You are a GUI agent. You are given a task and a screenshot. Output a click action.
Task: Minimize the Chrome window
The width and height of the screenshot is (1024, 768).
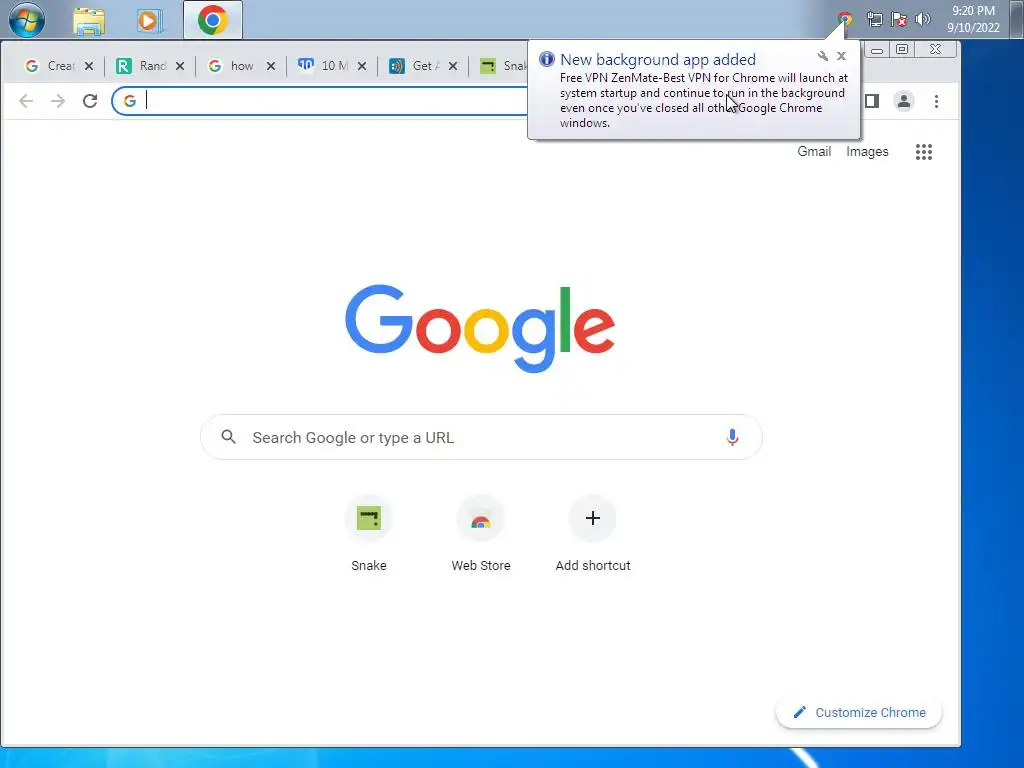877,50
